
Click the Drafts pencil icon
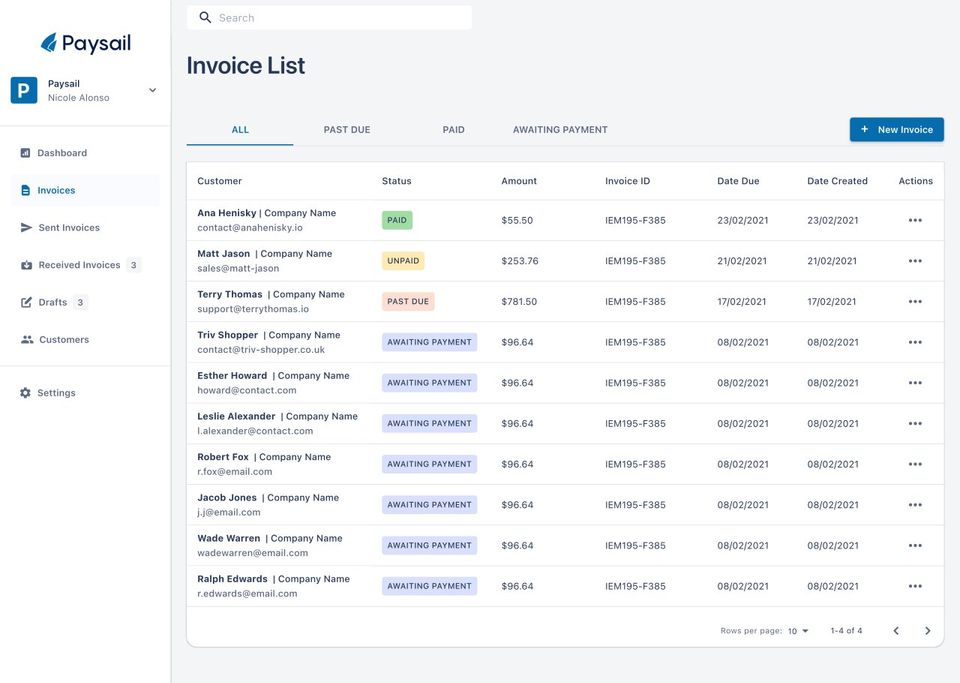pos(26,302)
